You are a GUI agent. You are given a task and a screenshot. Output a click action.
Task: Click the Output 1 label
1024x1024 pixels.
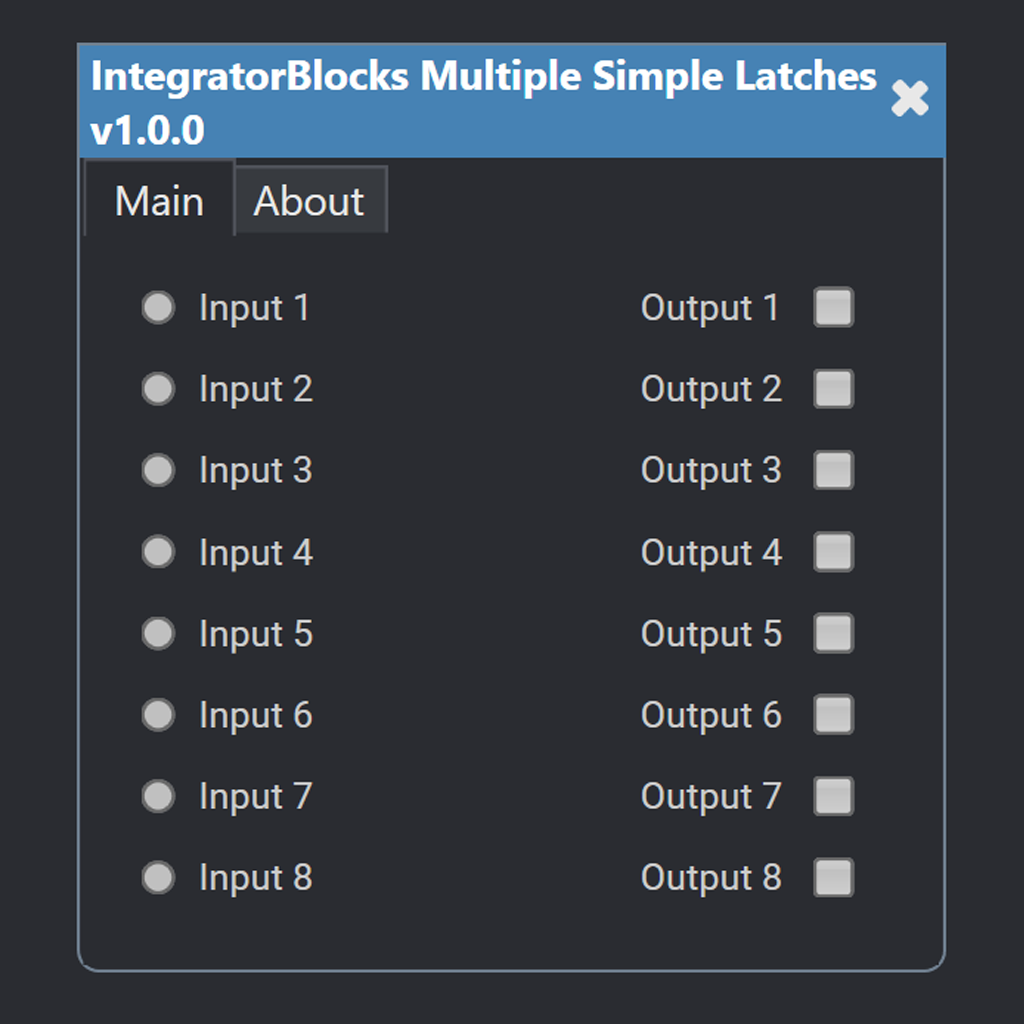[710, 308]
